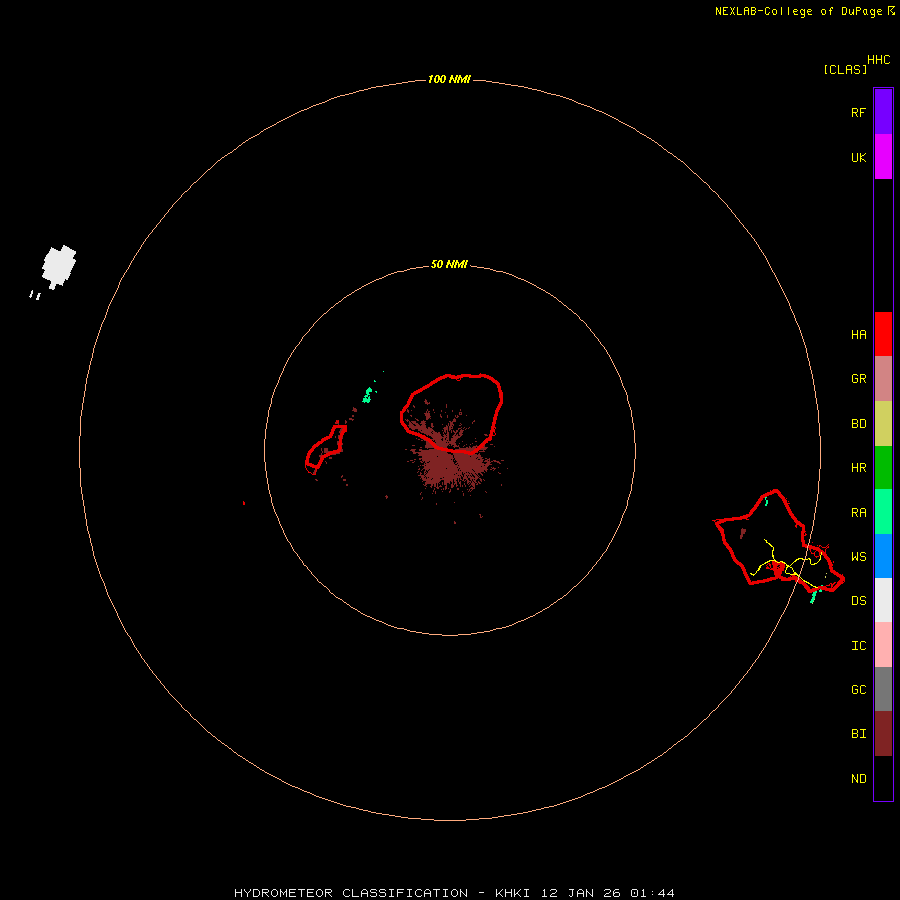
Task: Click the white dry snow echo blob
Action: click(59, 267)
